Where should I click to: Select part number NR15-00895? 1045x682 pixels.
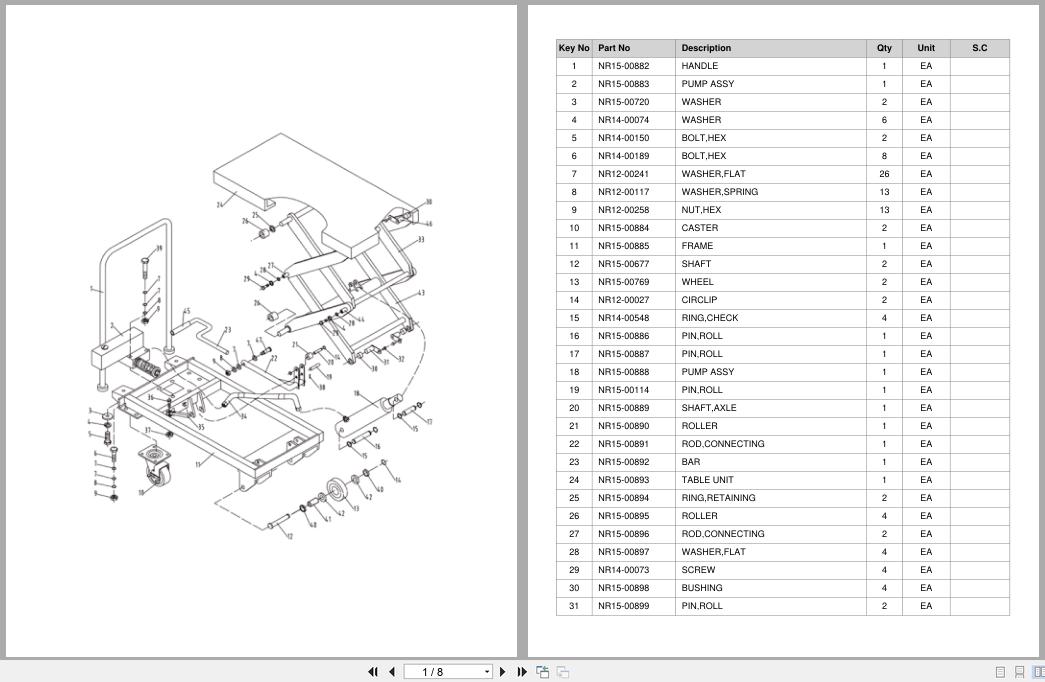click(x=623, y=516)
